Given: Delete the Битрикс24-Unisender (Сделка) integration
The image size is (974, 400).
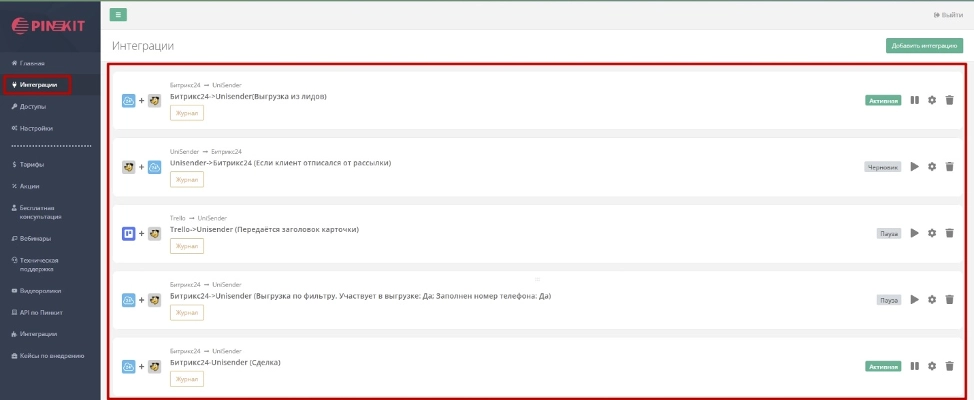Looking at the screenshot, I should pos(950,366).
